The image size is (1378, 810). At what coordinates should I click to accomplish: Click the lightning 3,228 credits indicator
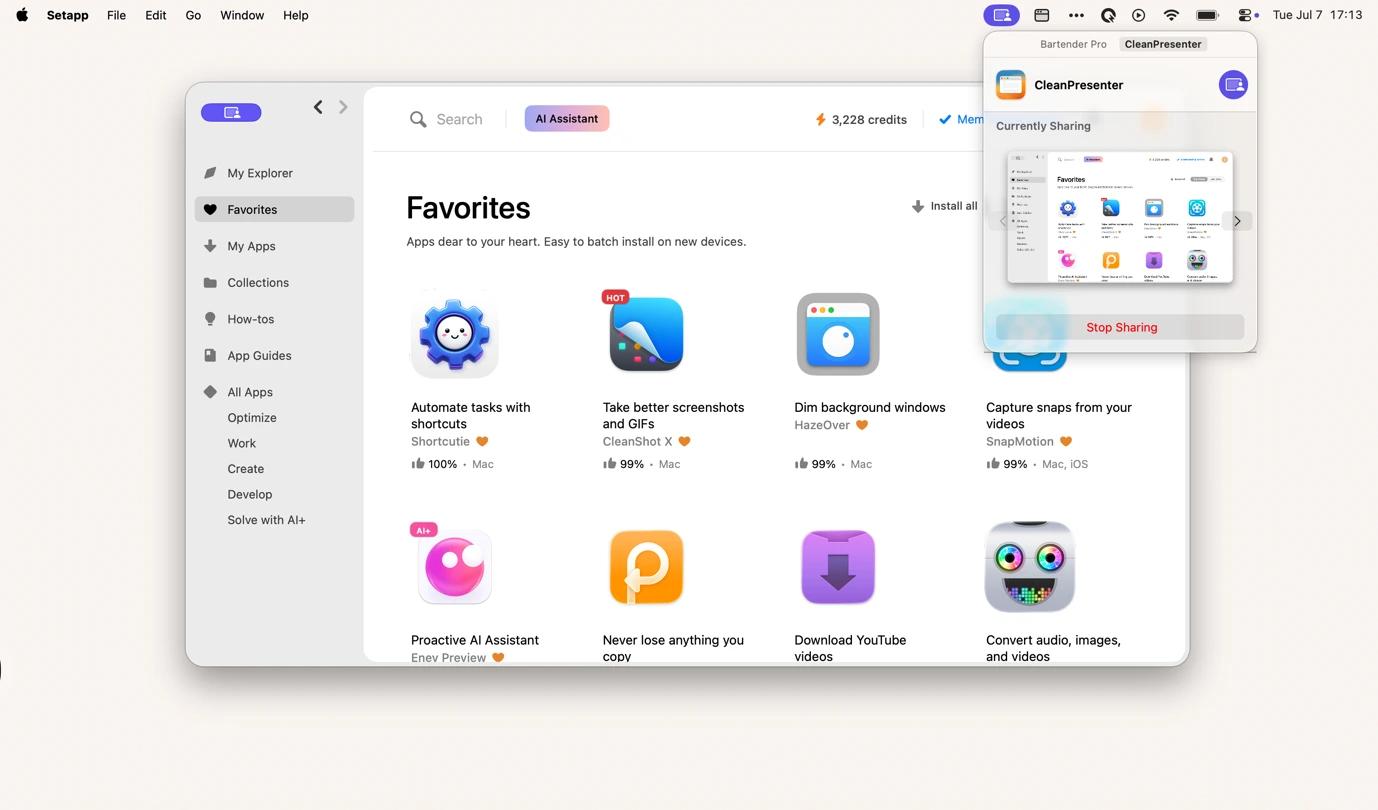(x=860, y=119)
